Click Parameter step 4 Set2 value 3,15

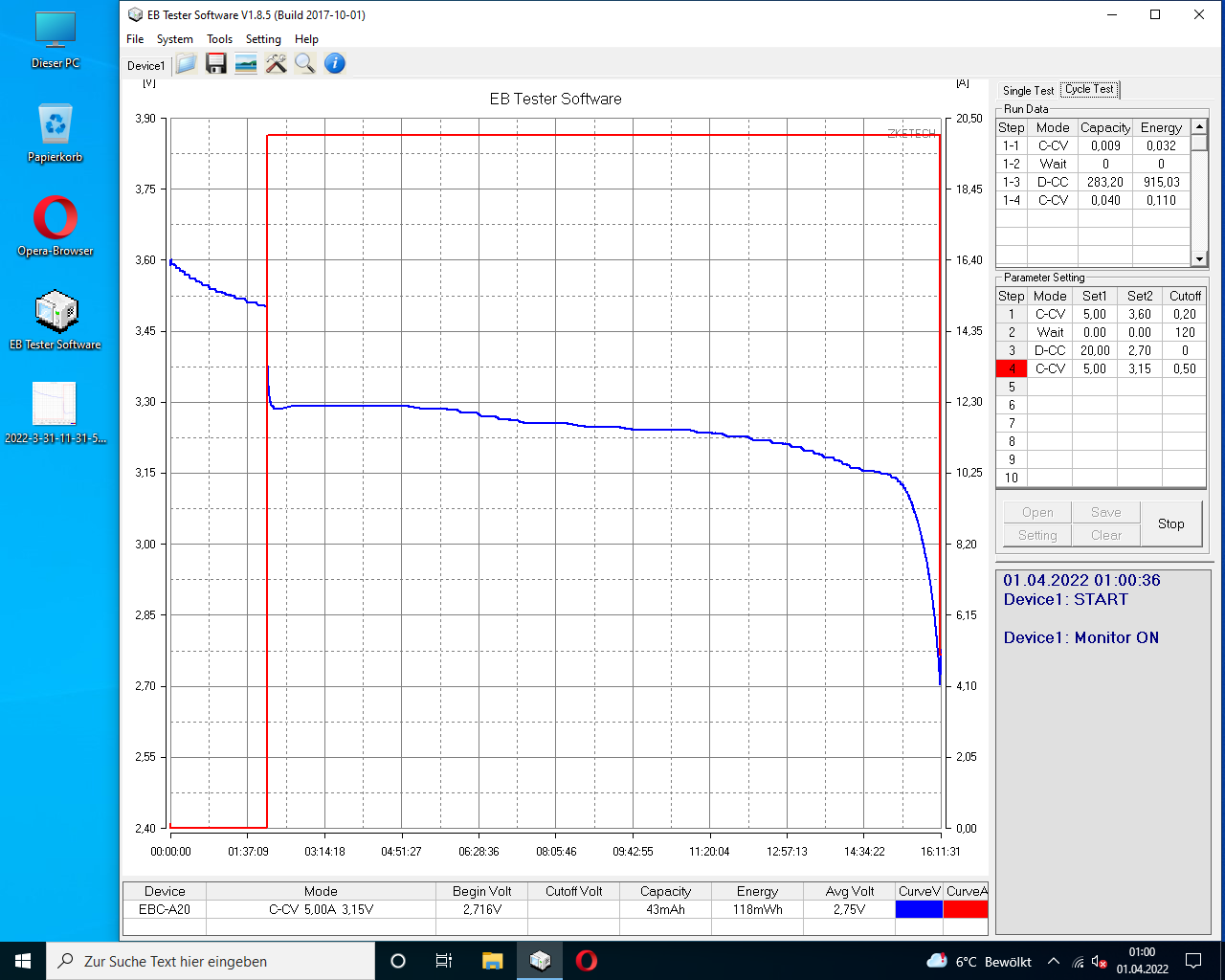pyautogui.click(x=1140, y=368)
